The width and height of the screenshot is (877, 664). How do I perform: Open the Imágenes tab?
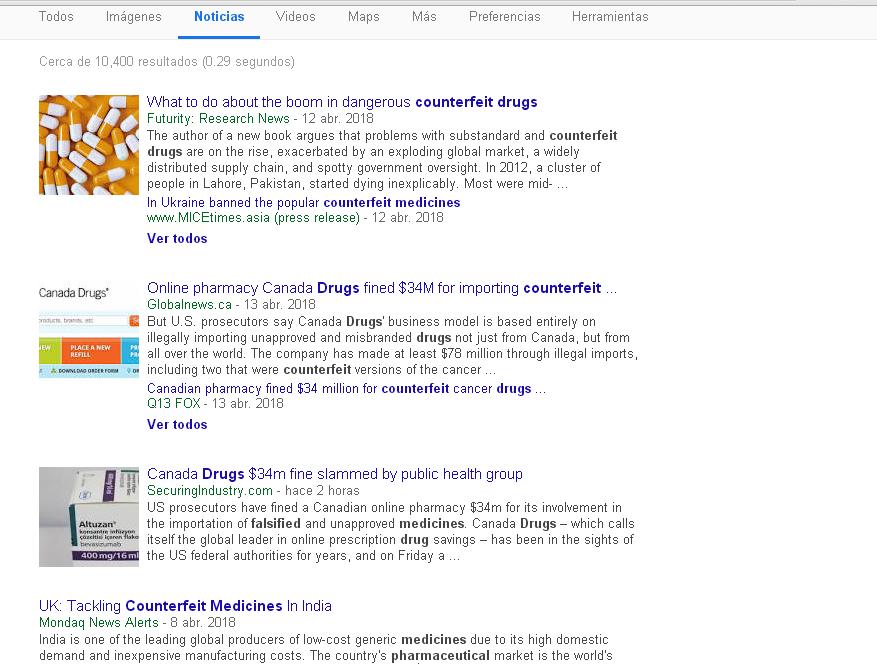(134, 17)
